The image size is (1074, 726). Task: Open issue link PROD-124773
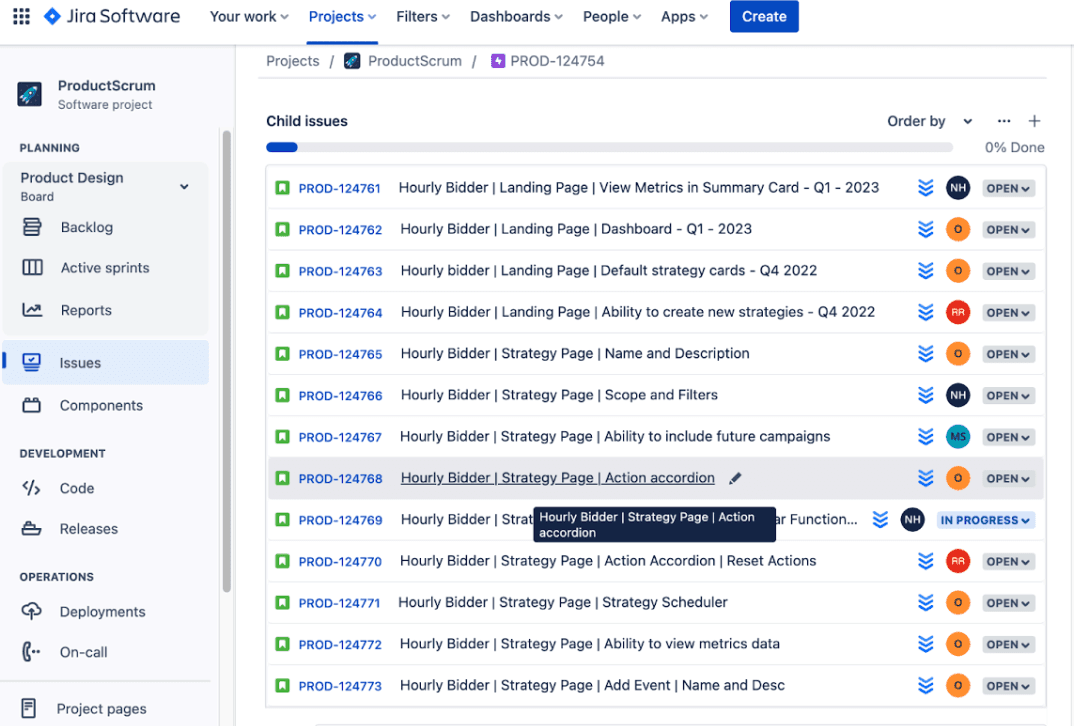[340, 686]
